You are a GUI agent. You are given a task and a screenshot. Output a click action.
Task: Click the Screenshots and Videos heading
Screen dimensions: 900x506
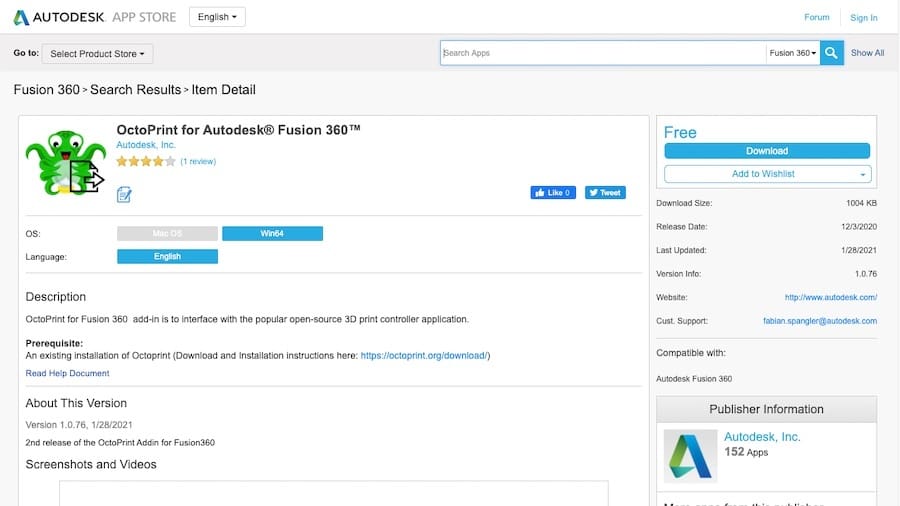pos(91,464)
